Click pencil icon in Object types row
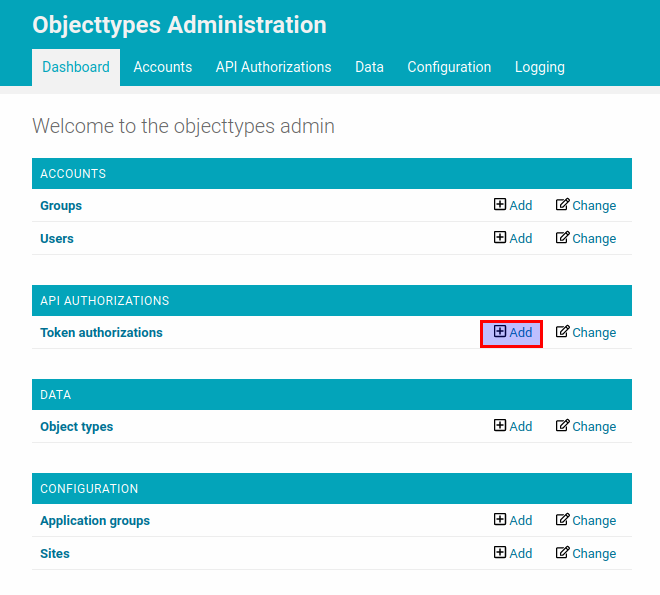This screenshot has height=595, width=660. point(562,425)
